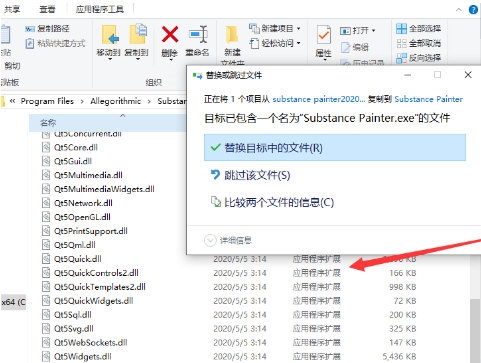Click the blue skip arrow icon
481x363 pixels.
click(216, 175)
